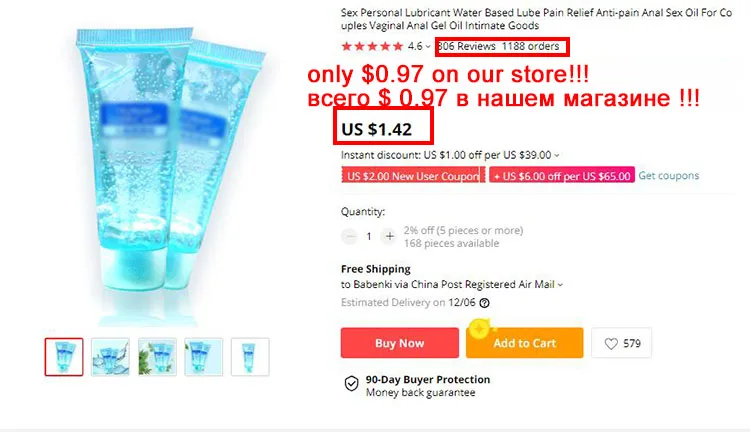Open the Get coupons link

pos(669,176)
